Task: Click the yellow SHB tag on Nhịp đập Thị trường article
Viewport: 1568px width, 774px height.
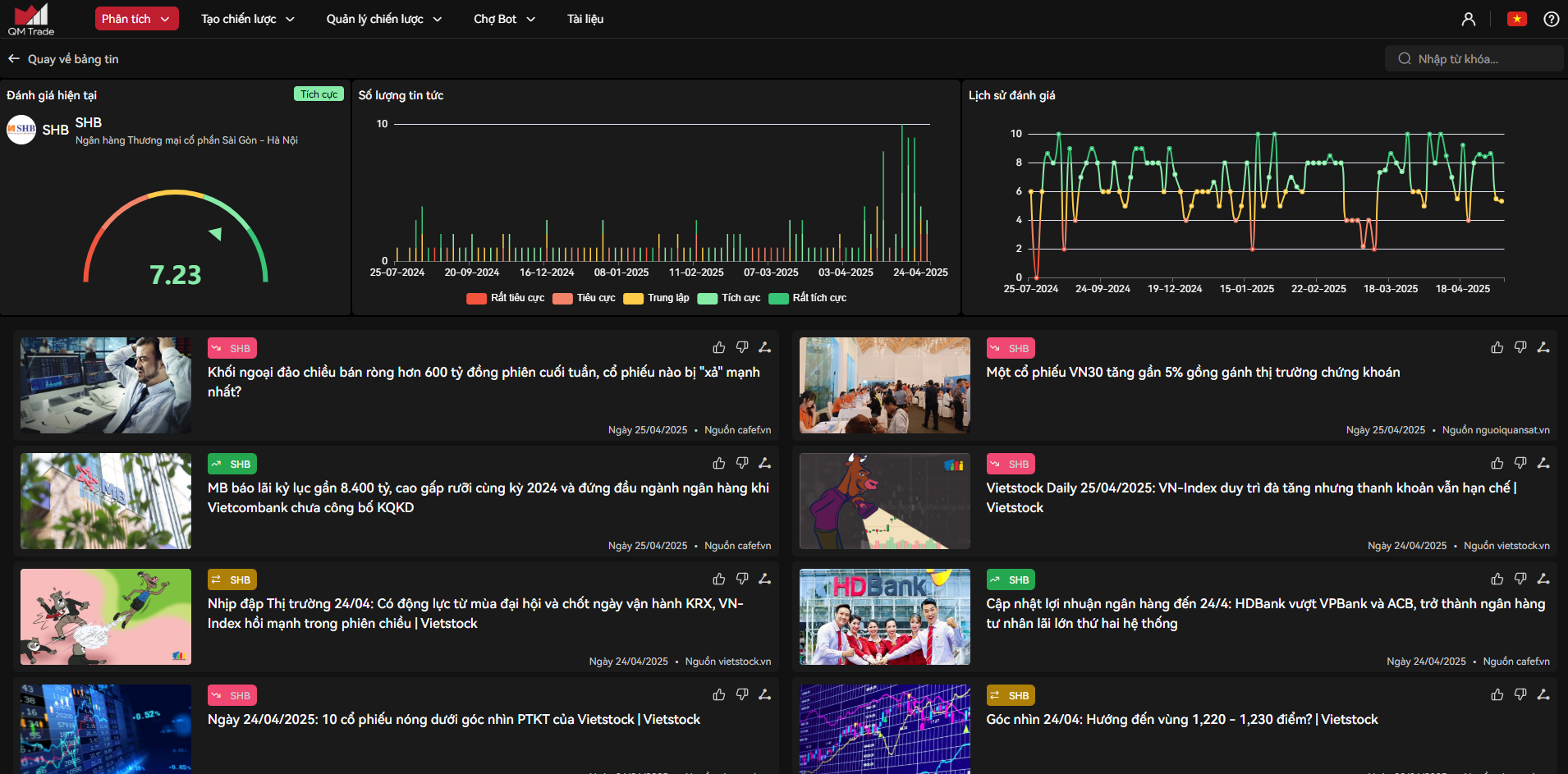Action: pyautogui.click(x=232, y=579)
